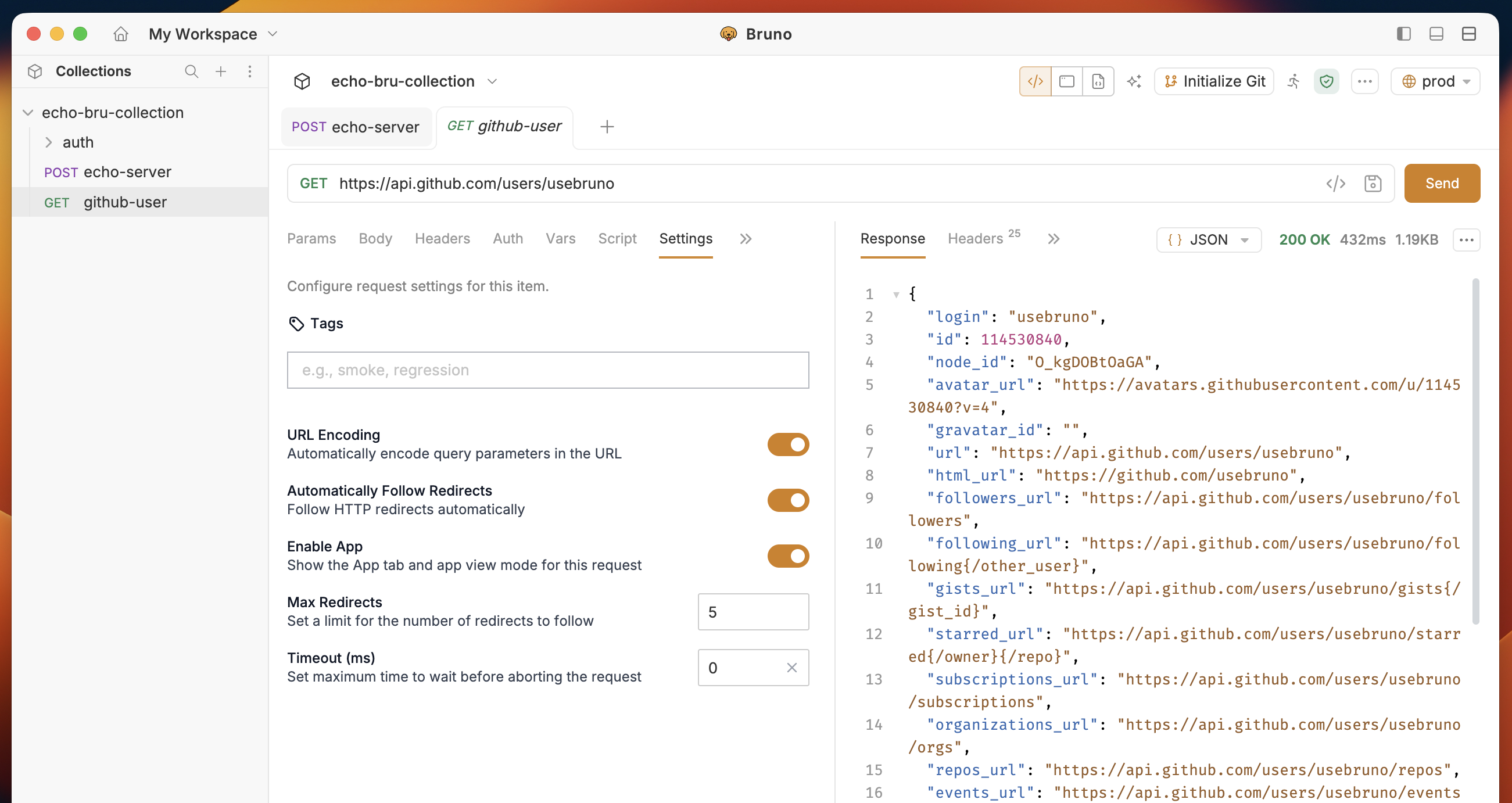Click the Send button
The height and width of the screenshot is (803, 1512).
(x=1442, y=183)
